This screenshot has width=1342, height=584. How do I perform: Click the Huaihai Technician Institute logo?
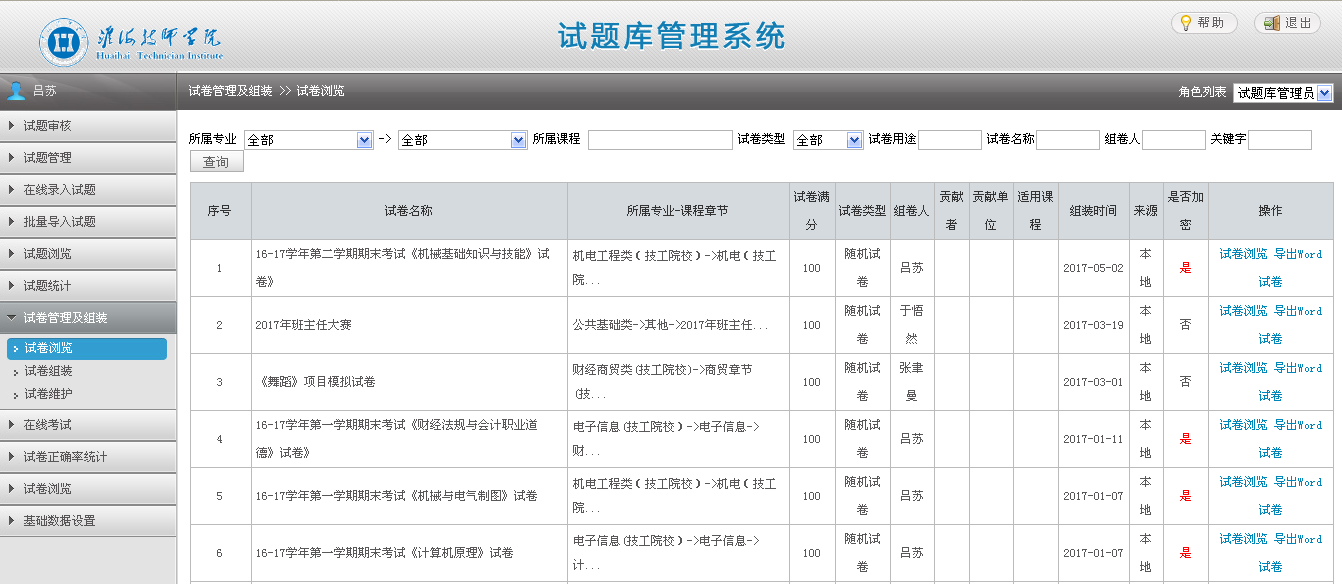coord(132,42)
